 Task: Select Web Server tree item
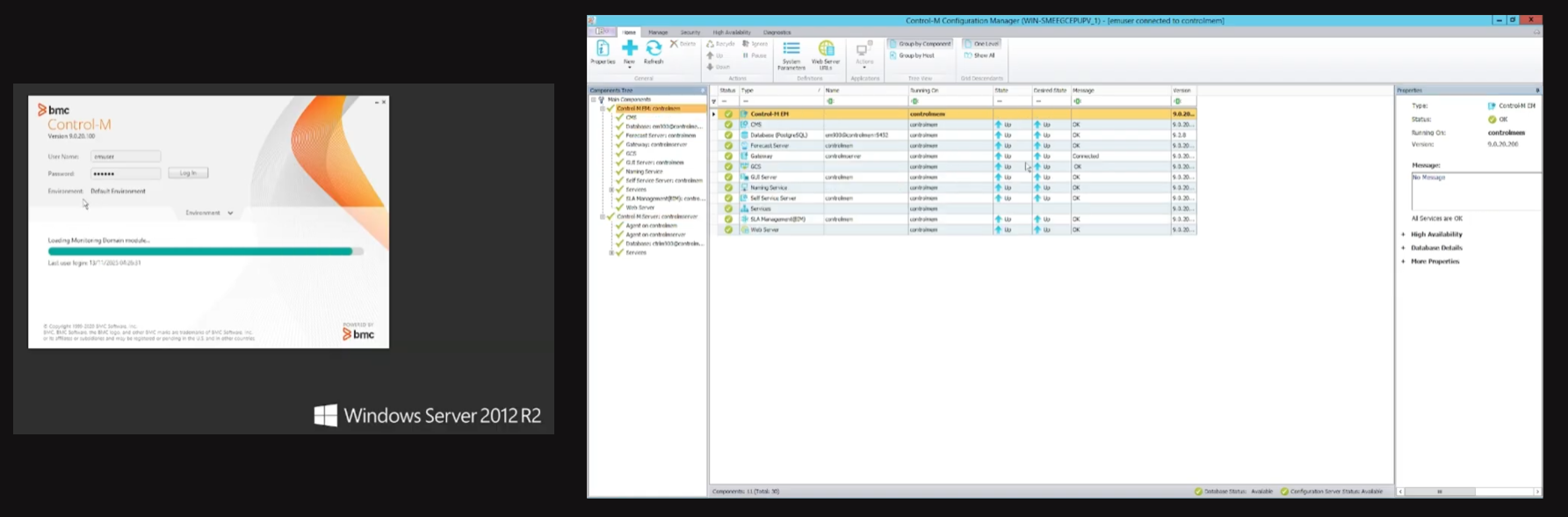pos(639,208)
